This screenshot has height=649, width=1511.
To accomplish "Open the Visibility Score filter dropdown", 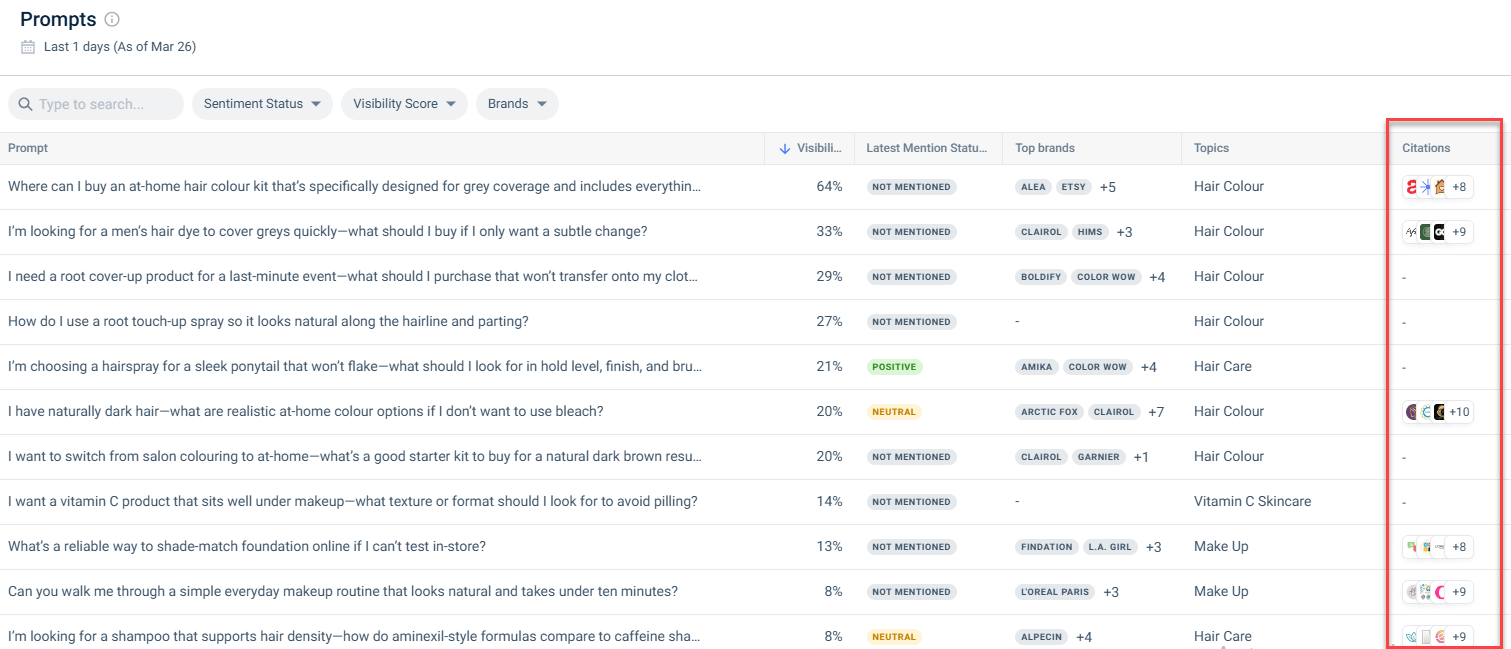I will click(404, 104).
